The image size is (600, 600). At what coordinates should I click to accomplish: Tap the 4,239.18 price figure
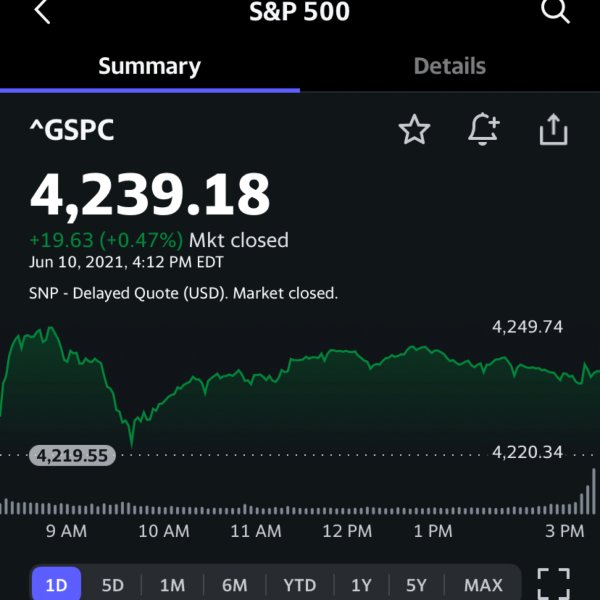pyautogui.click(x=150, y=195)
